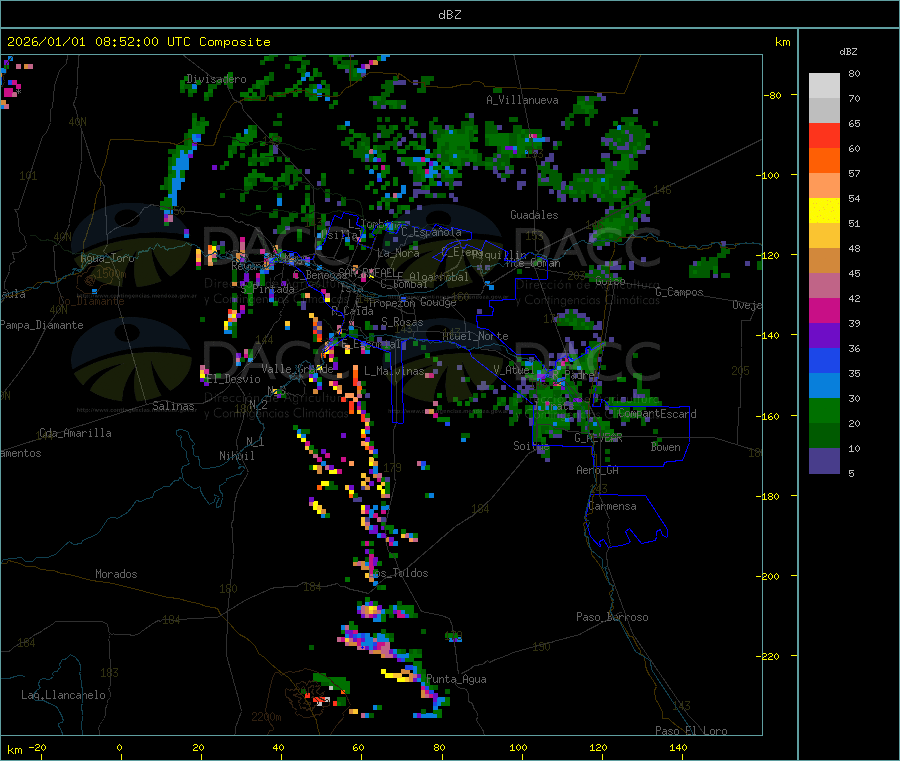Click the 2026/01/01 08:52:00 UTC Composite timestamp
900x761 pixels.
point(138,42)
